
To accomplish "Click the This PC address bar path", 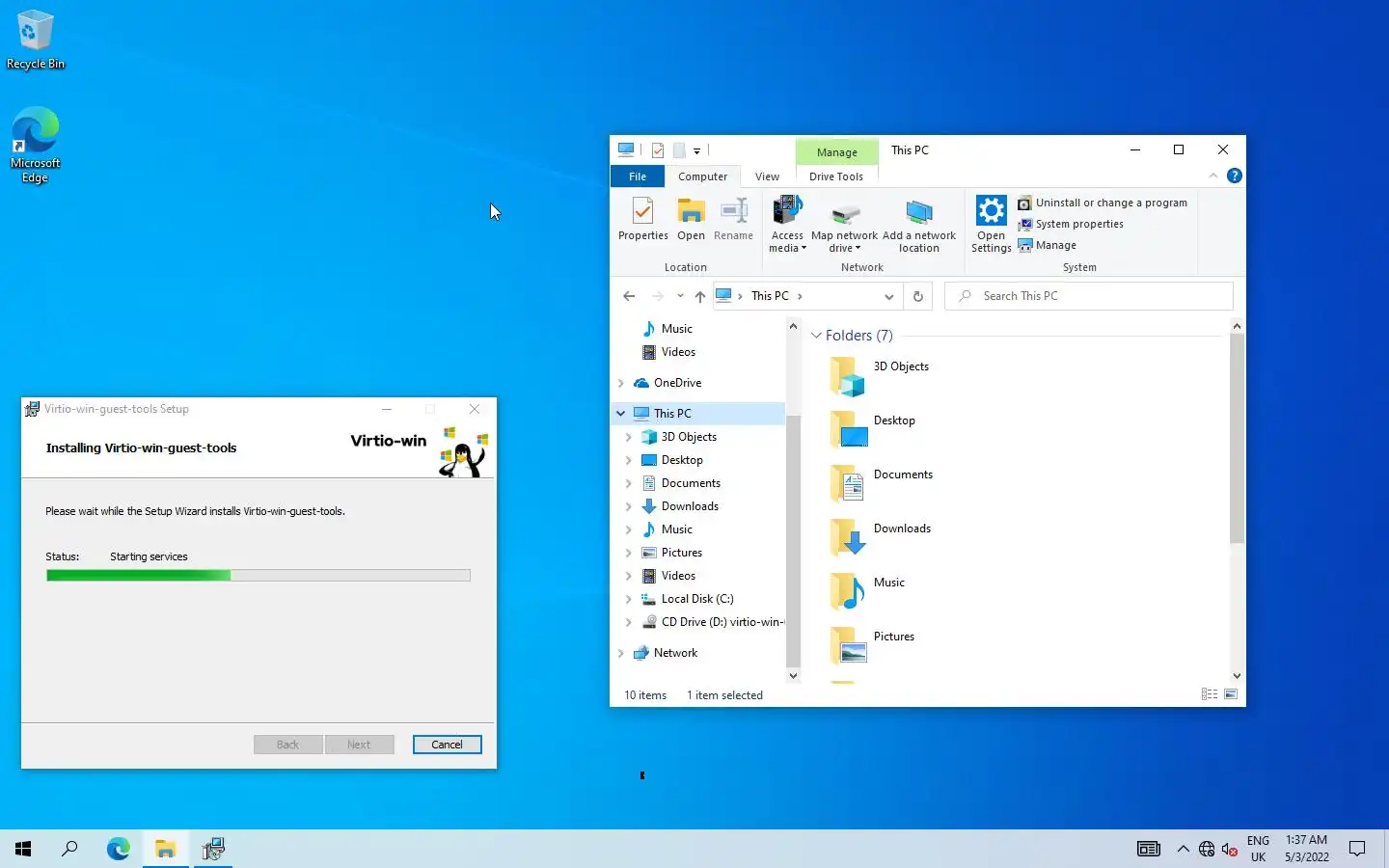I will pos(770,296).
